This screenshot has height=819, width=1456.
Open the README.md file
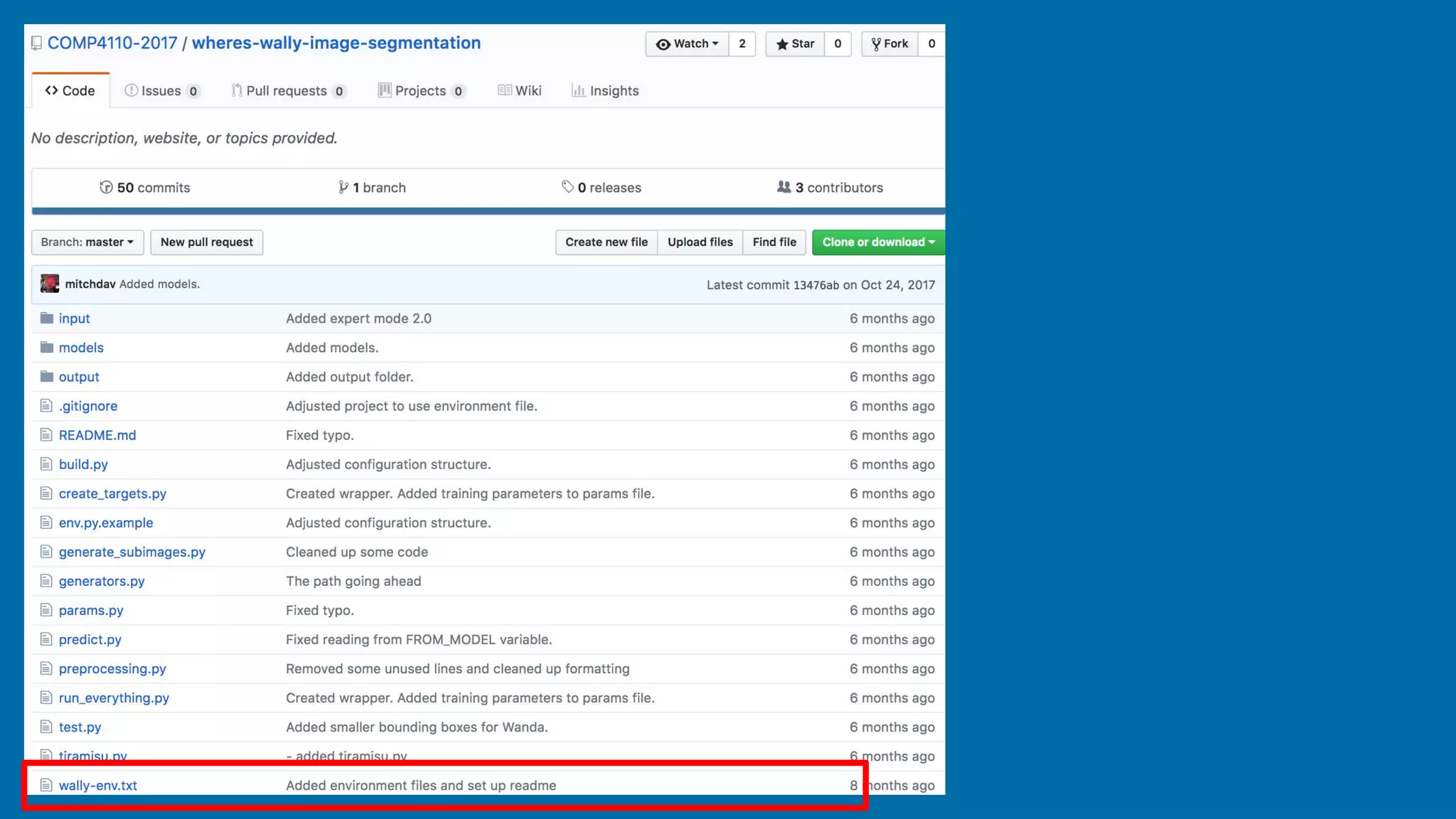click(97, 435)
